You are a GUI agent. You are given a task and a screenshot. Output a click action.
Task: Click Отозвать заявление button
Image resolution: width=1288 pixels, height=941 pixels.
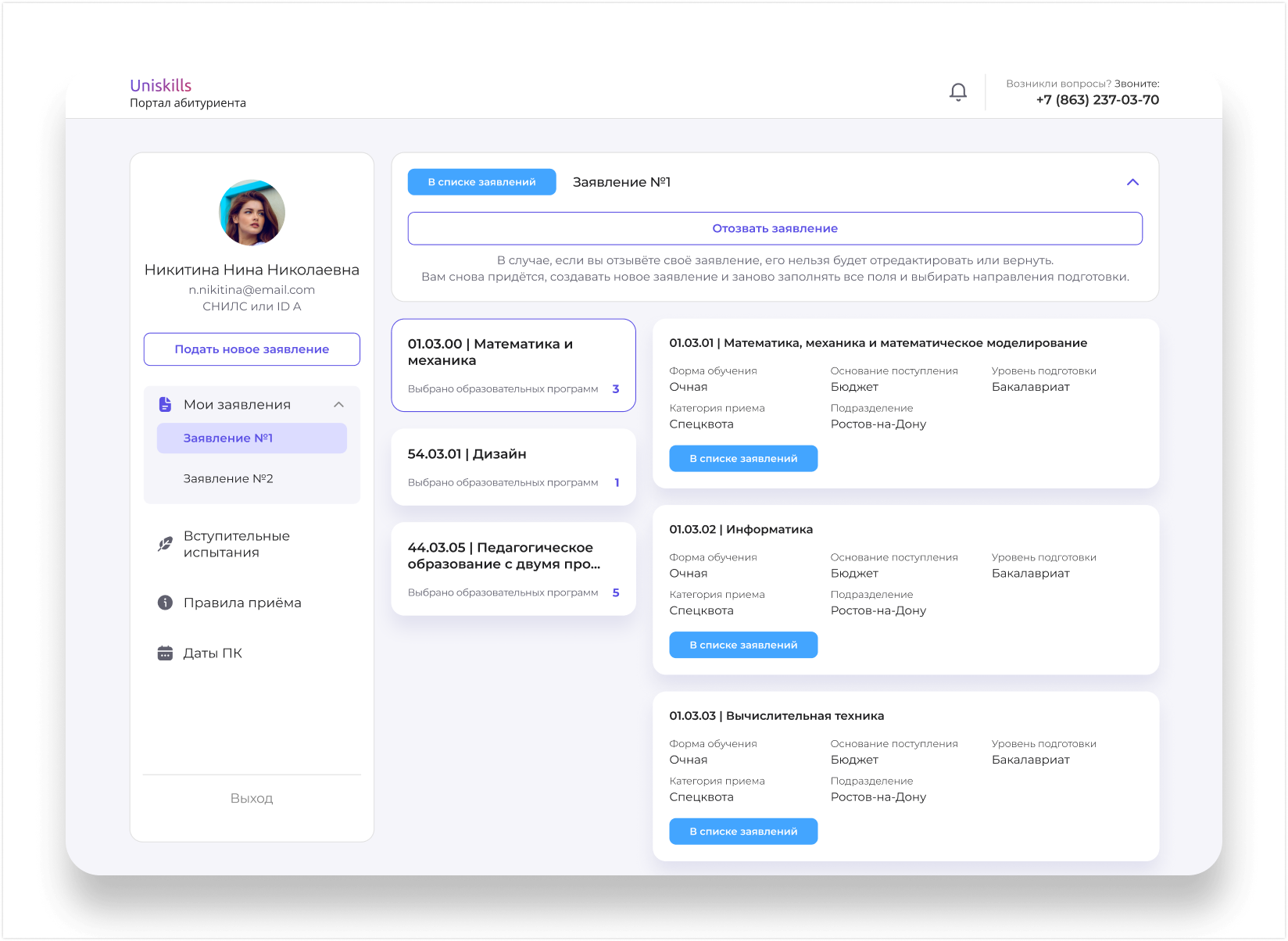775,228
